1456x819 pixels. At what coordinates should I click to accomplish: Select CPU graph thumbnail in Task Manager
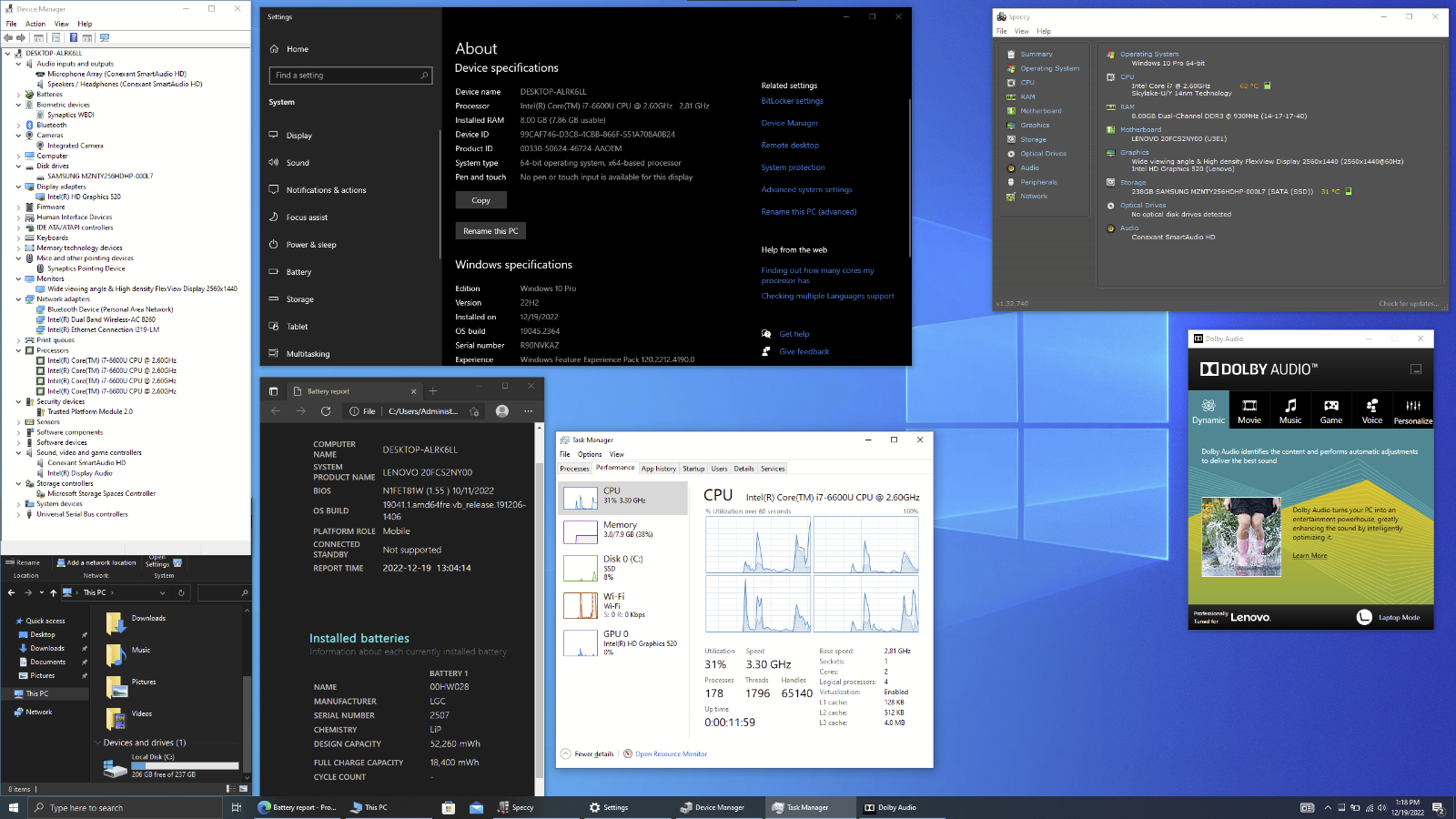pyautogui.click(x=581, y=497)
